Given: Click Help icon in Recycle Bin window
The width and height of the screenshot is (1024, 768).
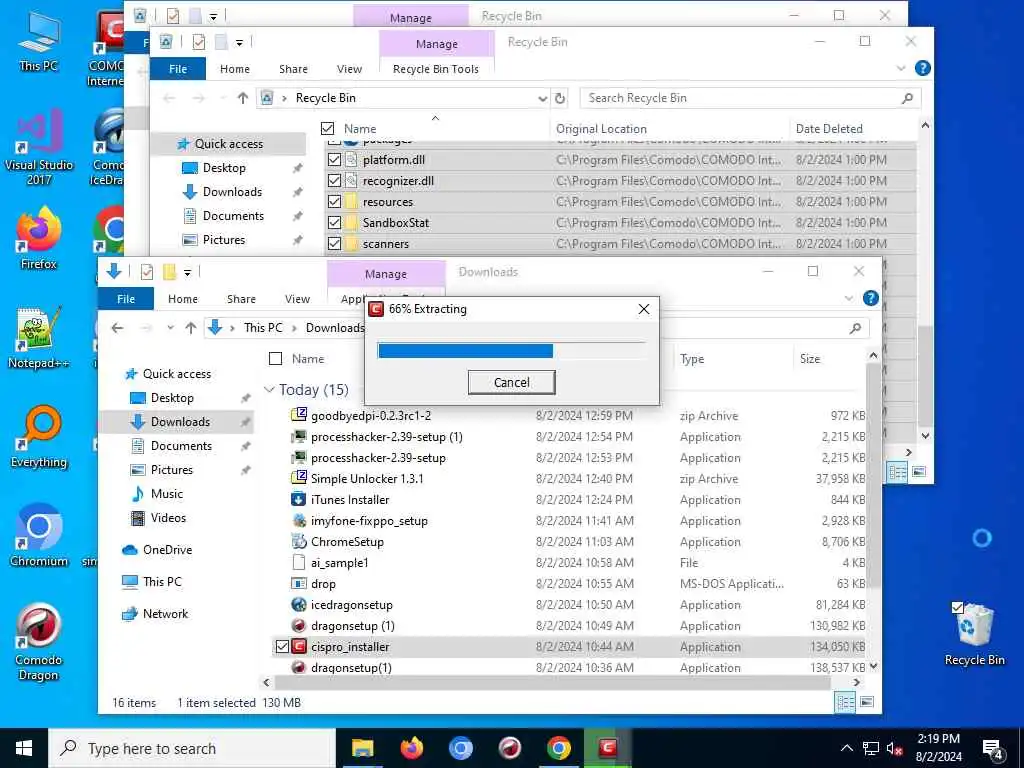Looking at the screenshot, I should coord(922,68).
